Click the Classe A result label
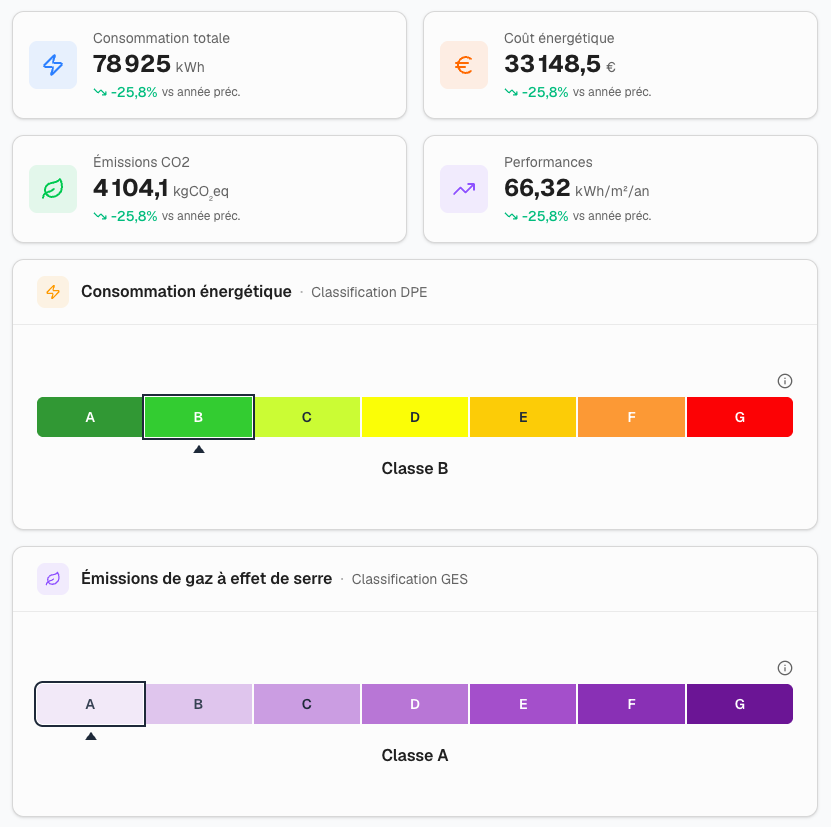Screen dimensions: 831x827 pos(415,755)
